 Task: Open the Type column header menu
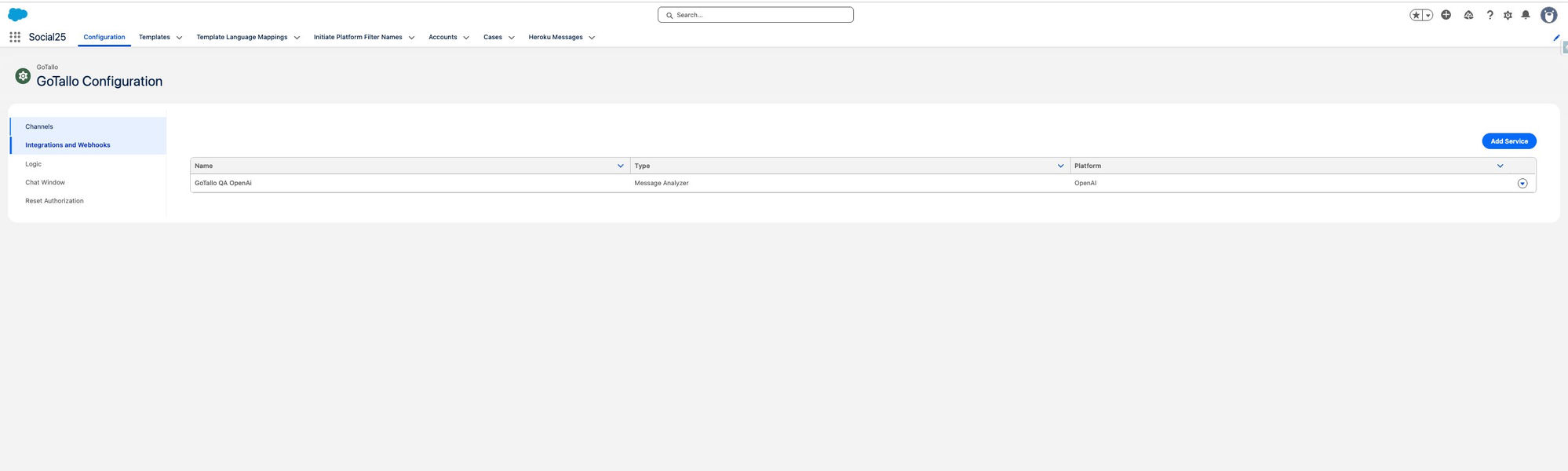point(1060,166)
